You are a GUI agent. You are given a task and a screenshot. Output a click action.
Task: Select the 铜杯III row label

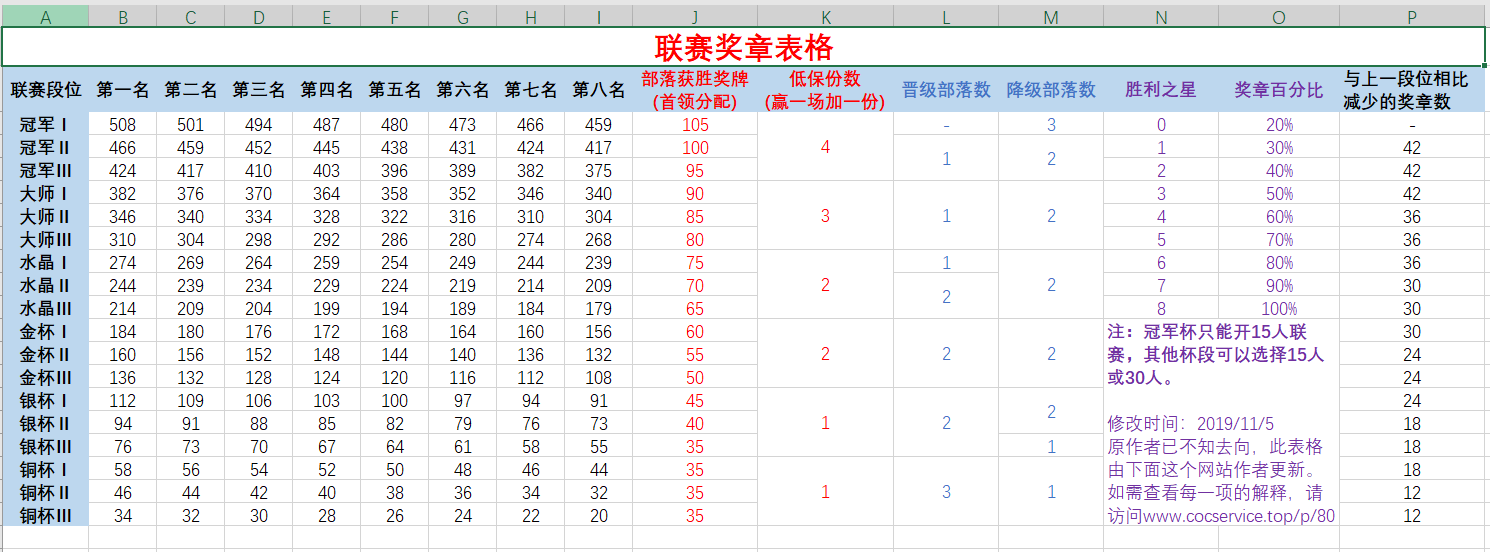(x=45, y=516)
